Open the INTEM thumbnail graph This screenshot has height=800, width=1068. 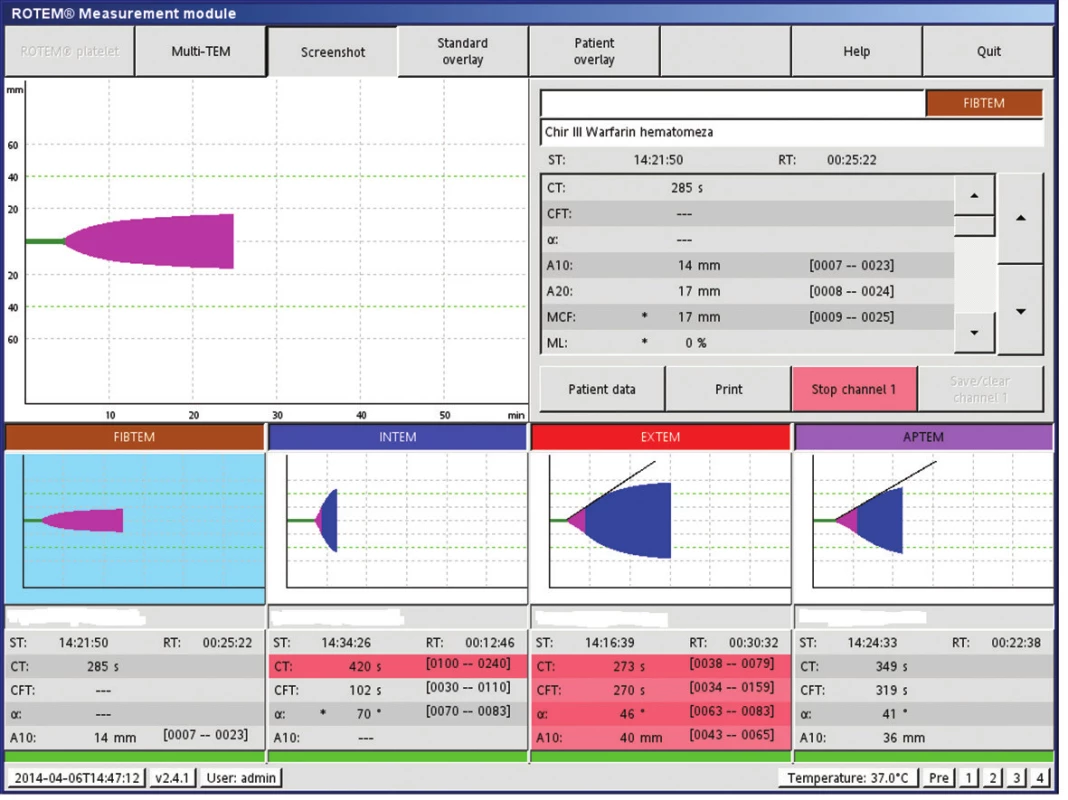[398, 528]
